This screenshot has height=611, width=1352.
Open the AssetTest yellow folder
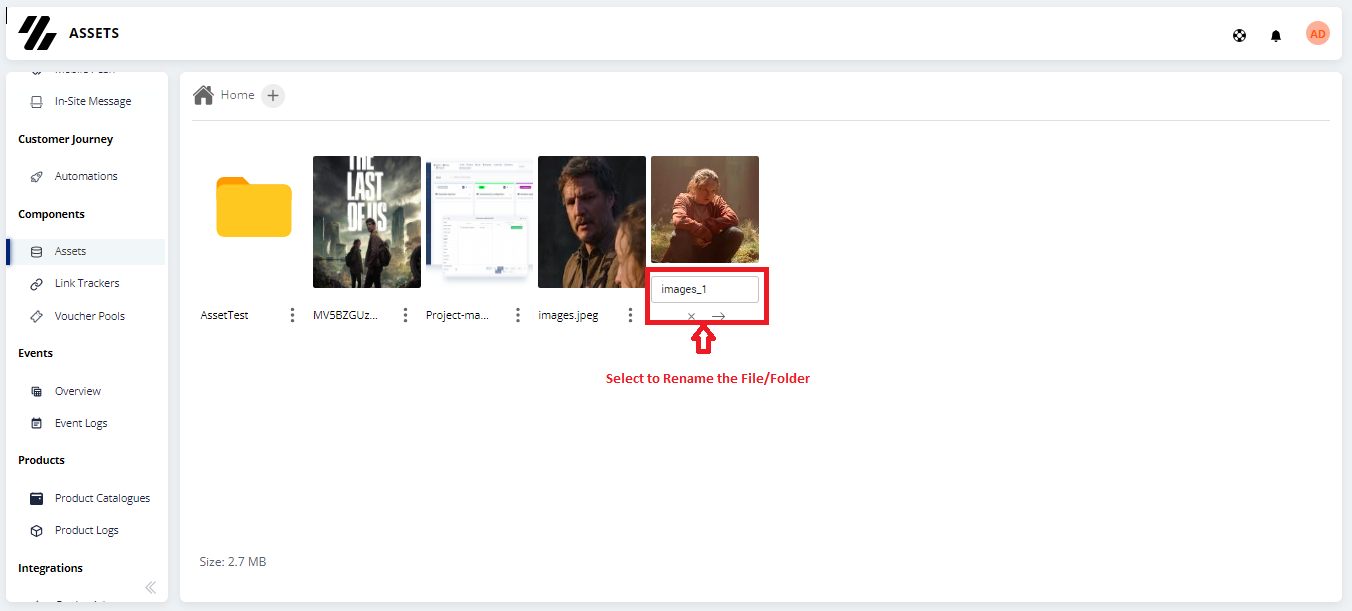(254, 207)
